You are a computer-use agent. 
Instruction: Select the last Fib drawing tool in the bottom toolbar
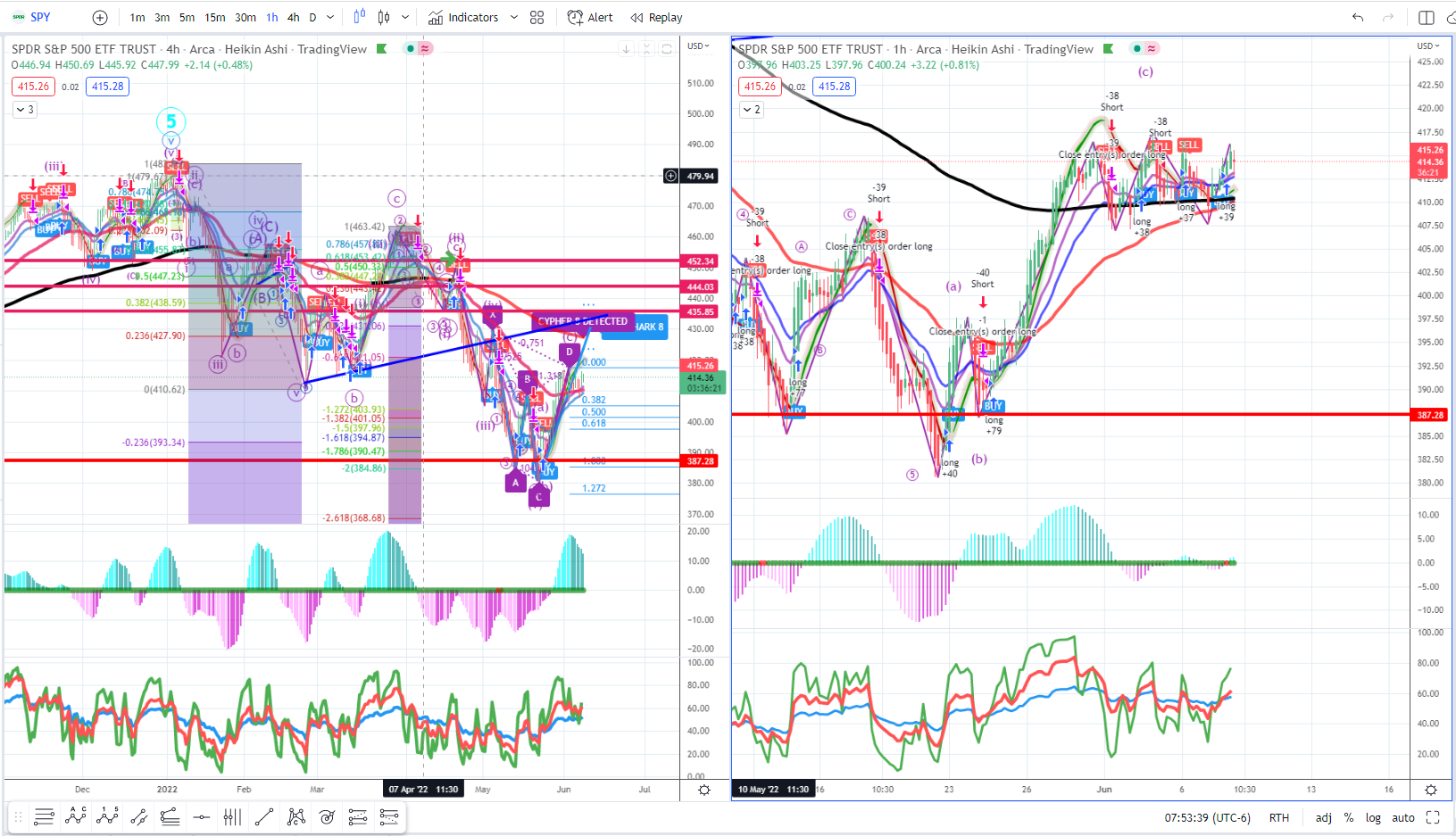[389, 816]
